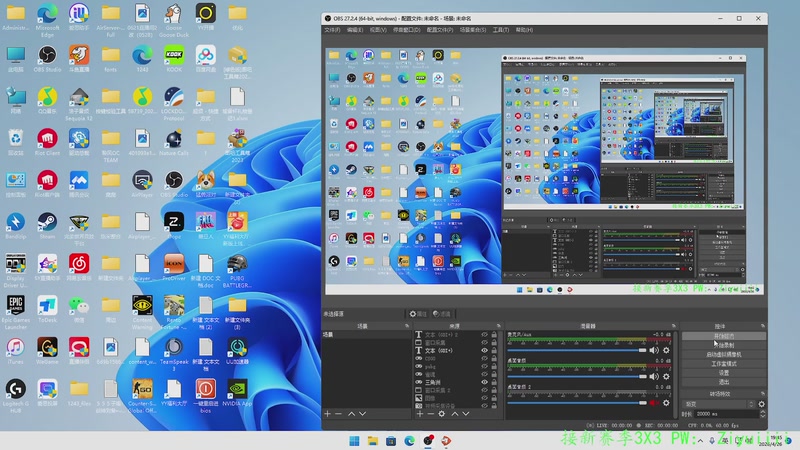
Task: Click the 开始推流 start streaming button
Action: coord(723,336)
